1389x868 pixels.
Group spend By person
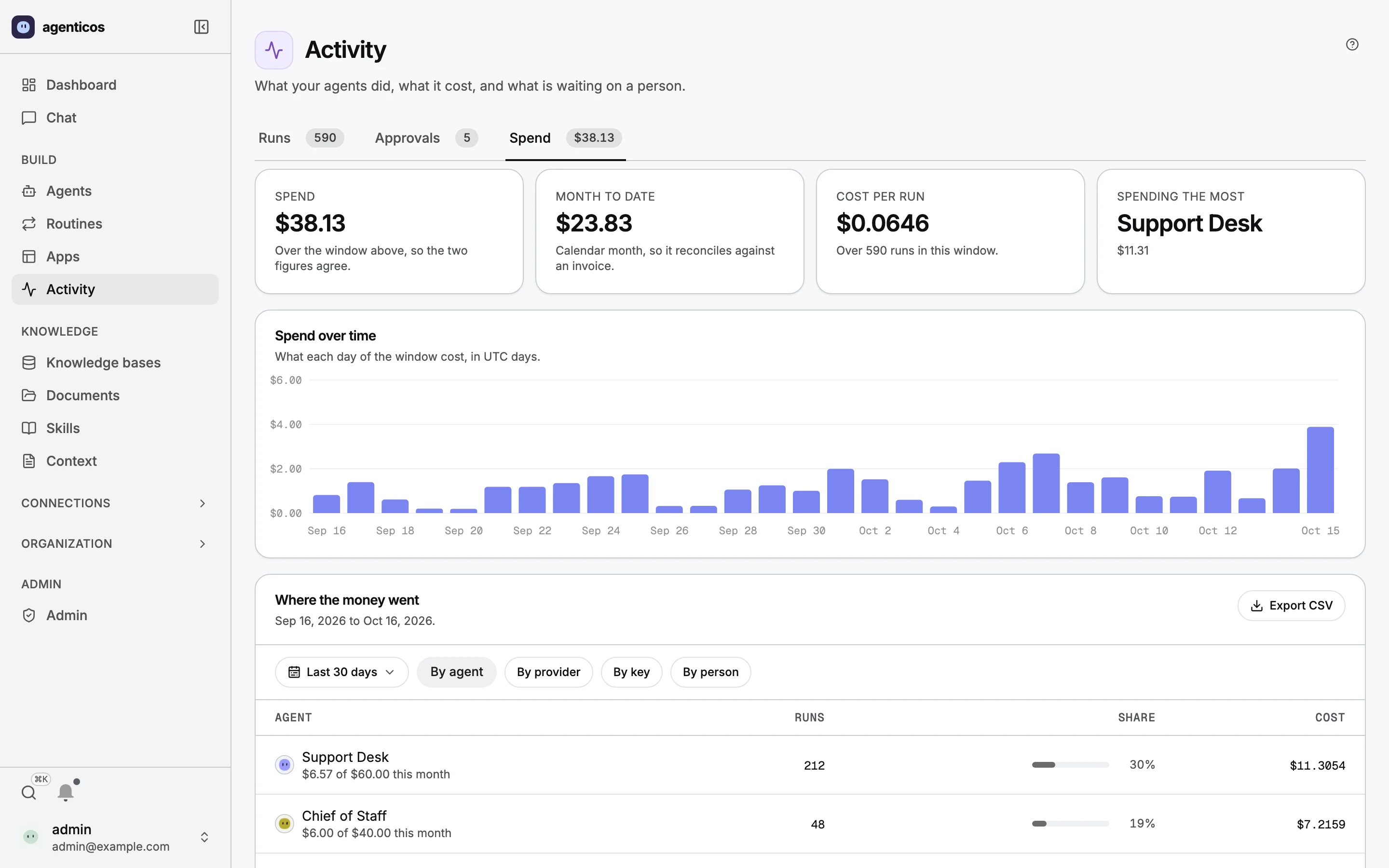click(710, 672)
